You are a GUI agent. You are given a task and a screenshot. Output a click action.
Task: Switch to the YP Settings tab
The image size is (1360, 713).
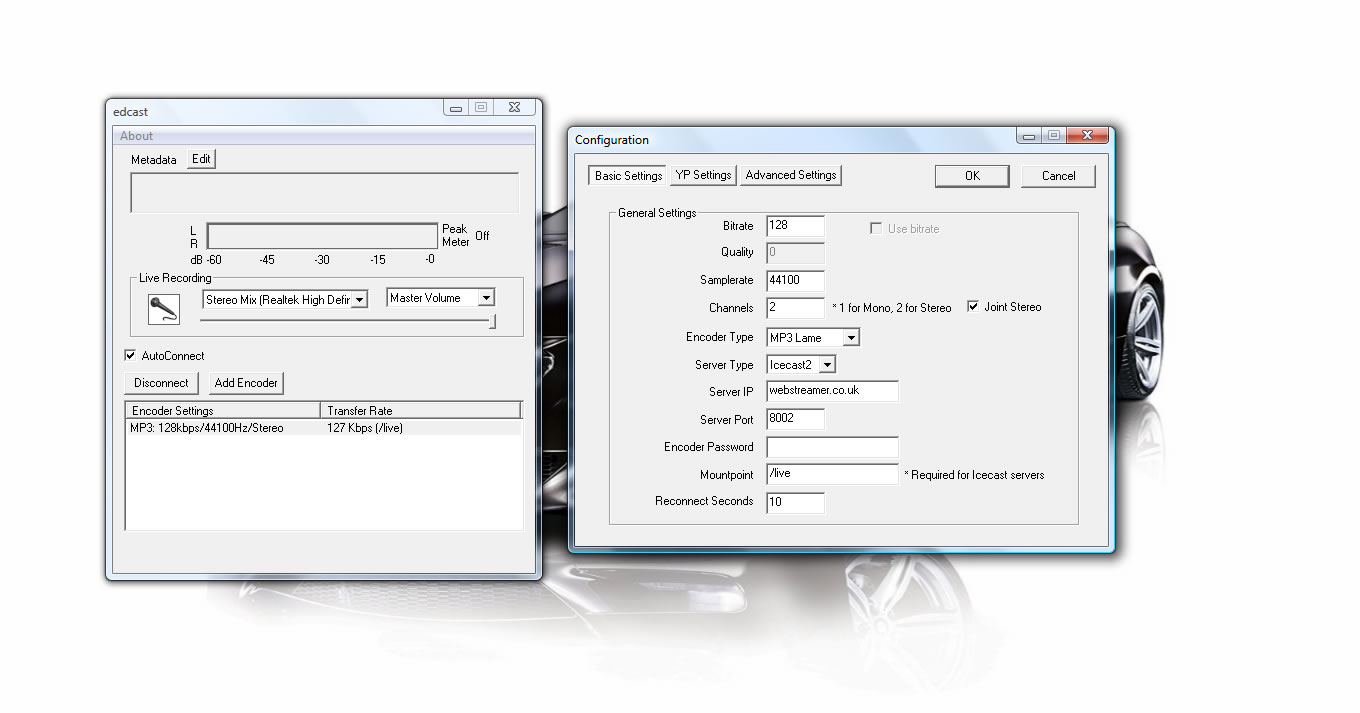point(703,175)
